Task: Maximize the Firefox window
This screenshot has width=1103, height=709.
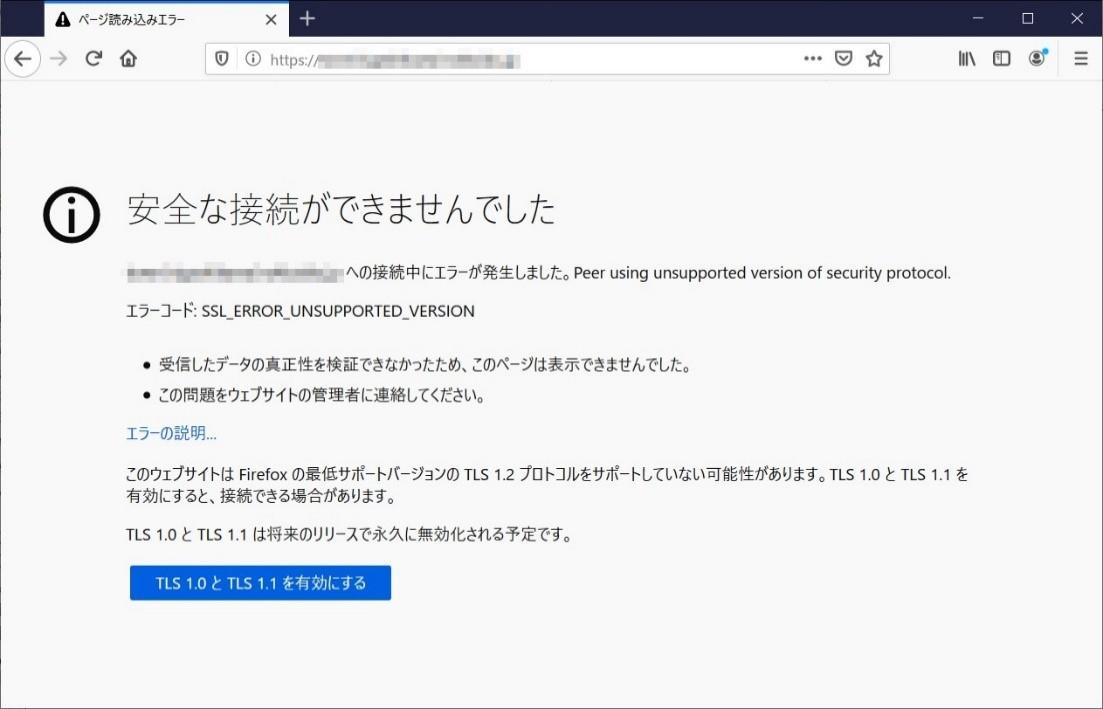Action: [1027, 18]
